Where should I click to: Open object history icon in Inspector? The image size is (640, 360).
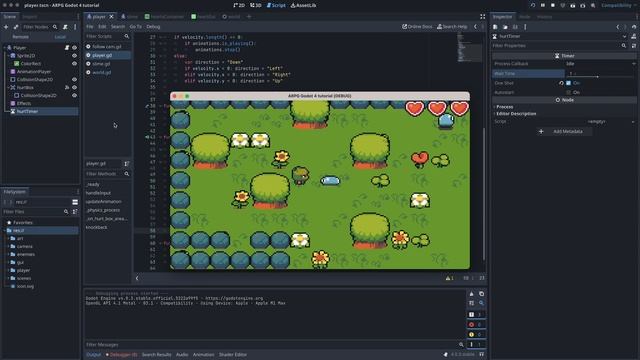pos(634,27)
